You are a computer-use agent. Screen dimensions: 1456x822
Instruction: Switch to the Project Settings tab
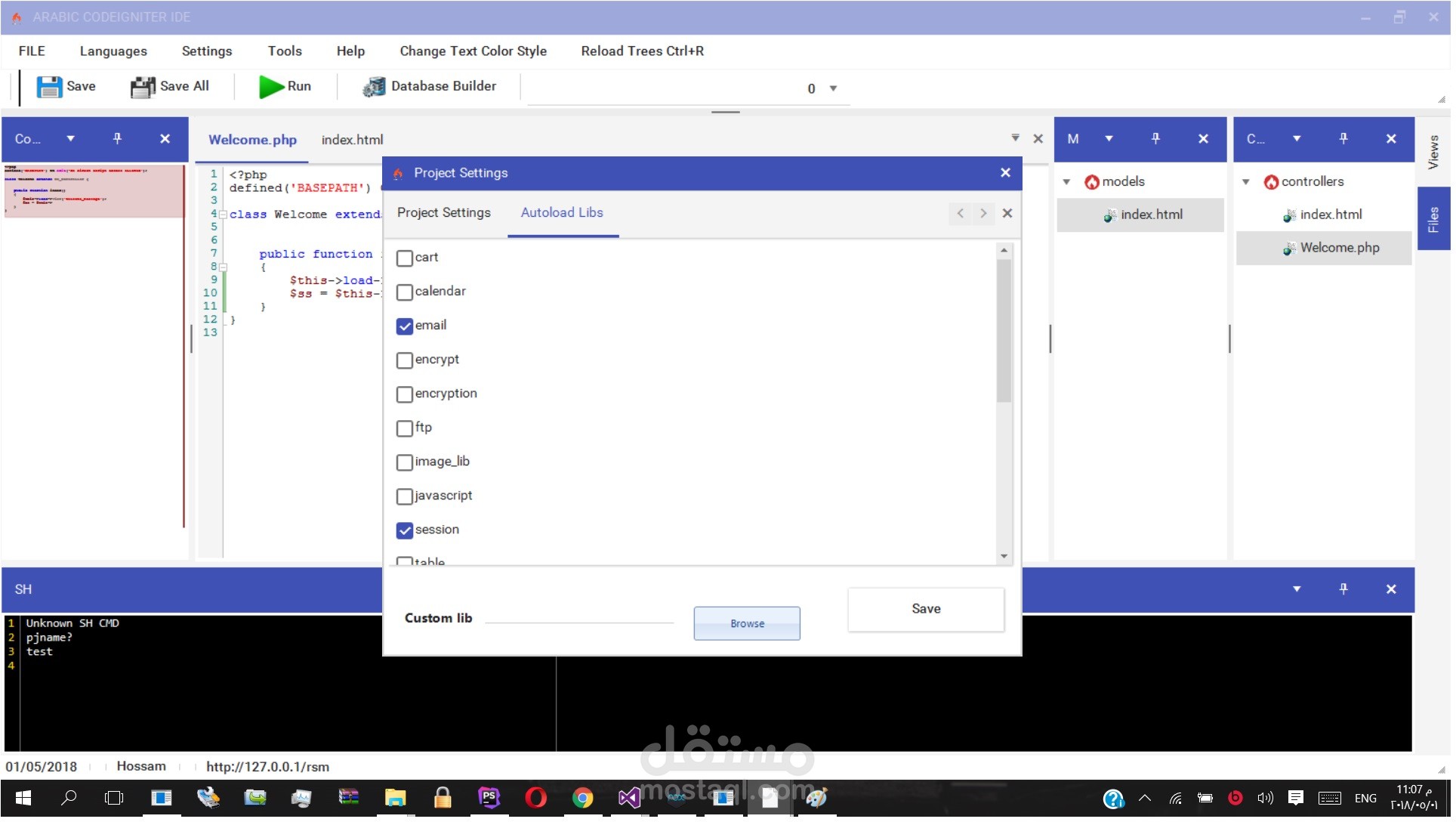[x=444, y=213]
